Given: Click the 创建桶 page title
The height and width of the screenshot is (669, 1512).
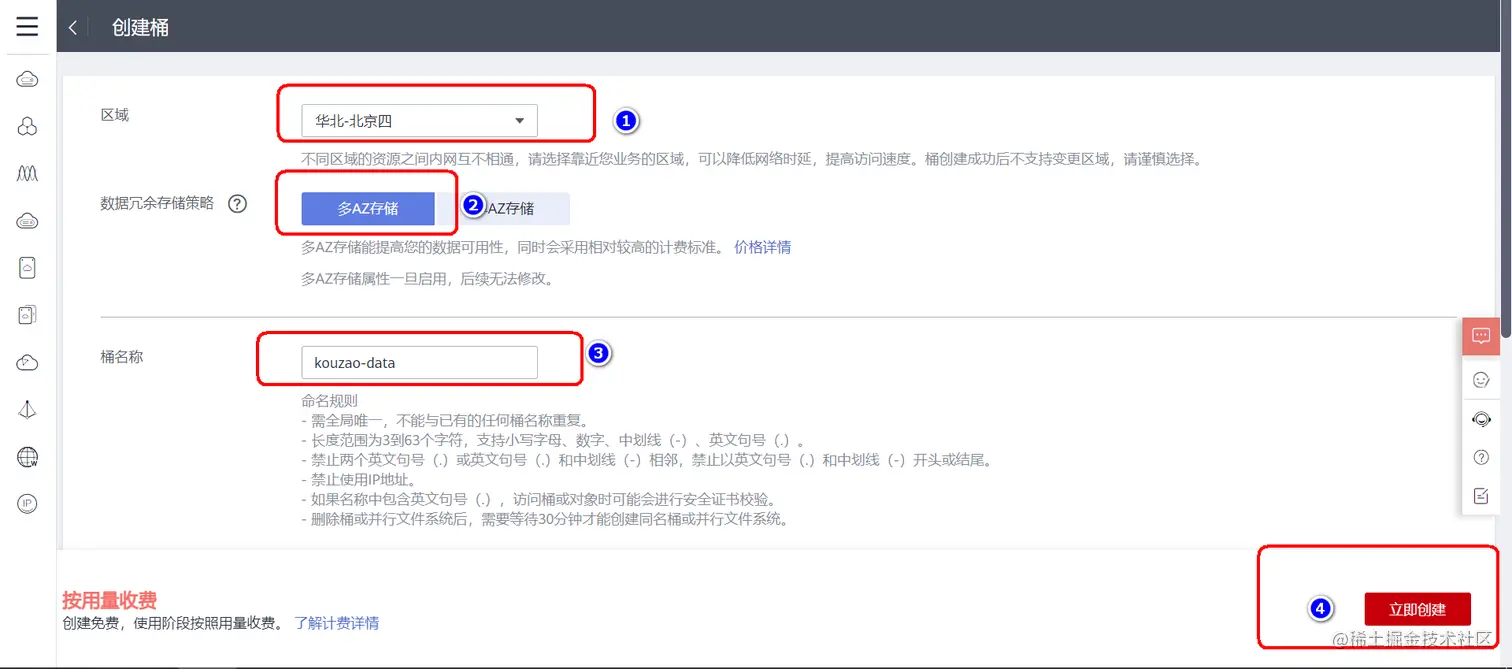Looking at the screenshot, I should coord(140,28).
